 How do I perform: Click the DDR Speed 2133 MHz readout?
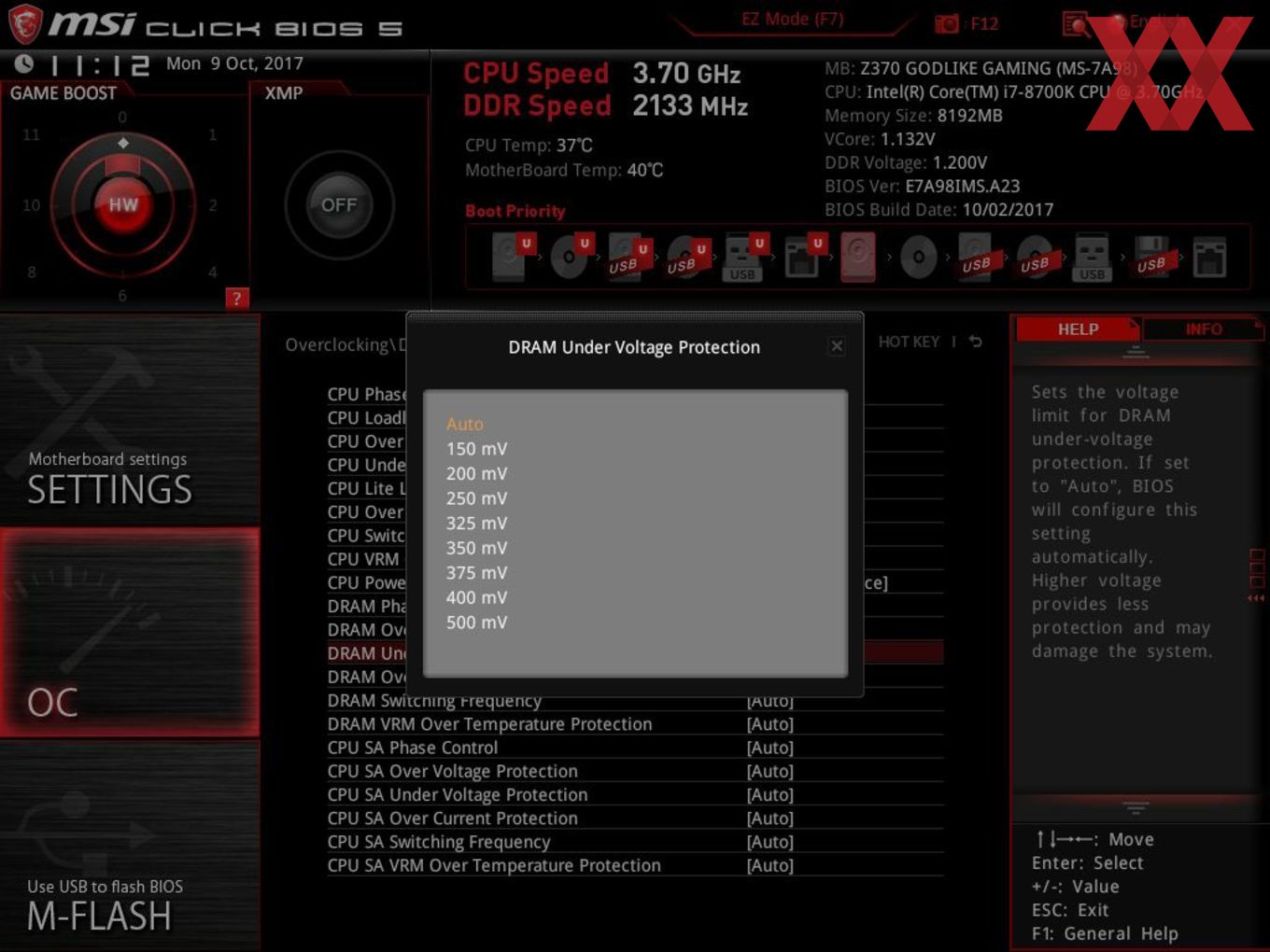[606, 105]
